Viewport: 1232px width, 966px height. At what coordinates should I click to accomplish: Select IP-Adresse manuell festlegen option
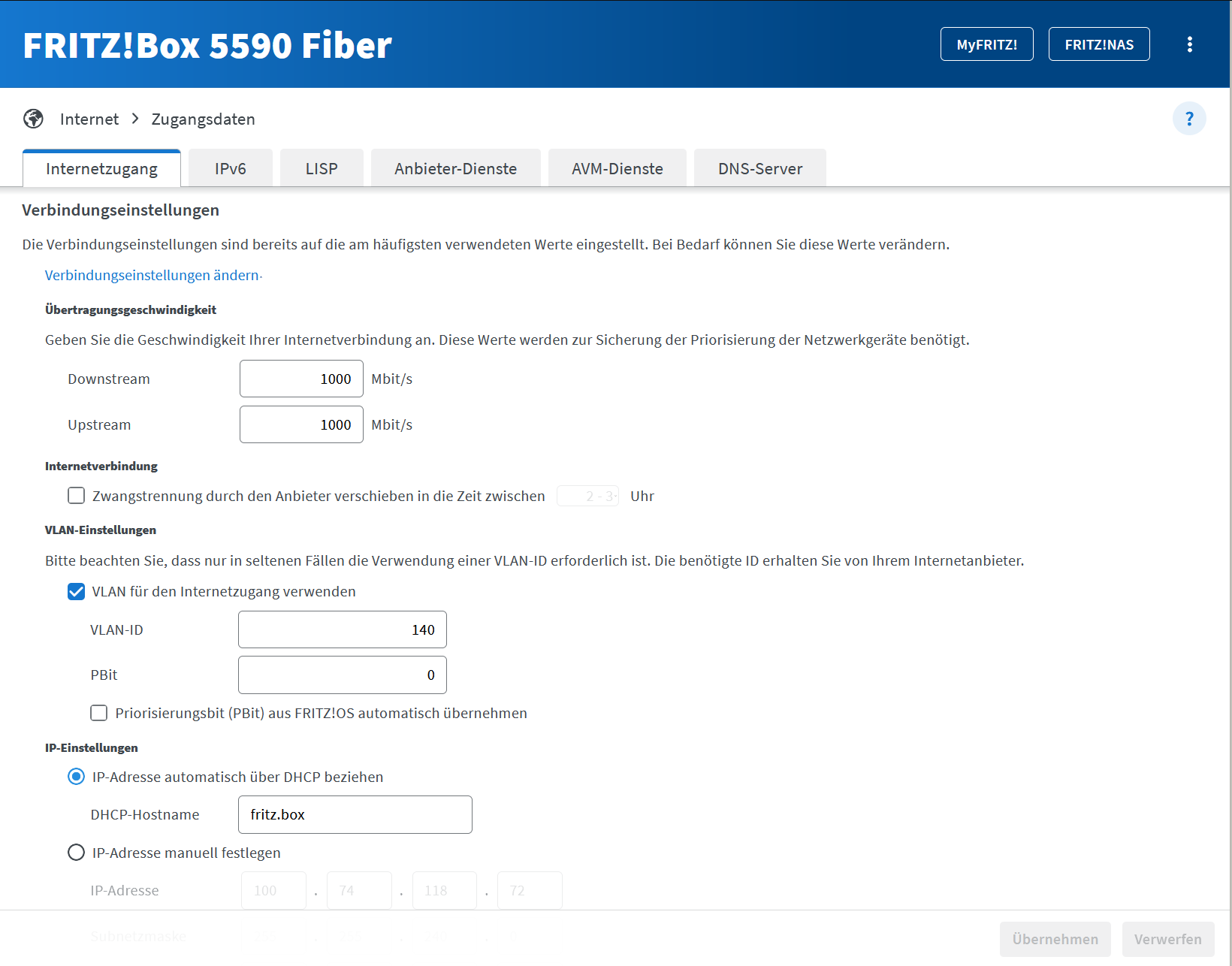(76, 853)
